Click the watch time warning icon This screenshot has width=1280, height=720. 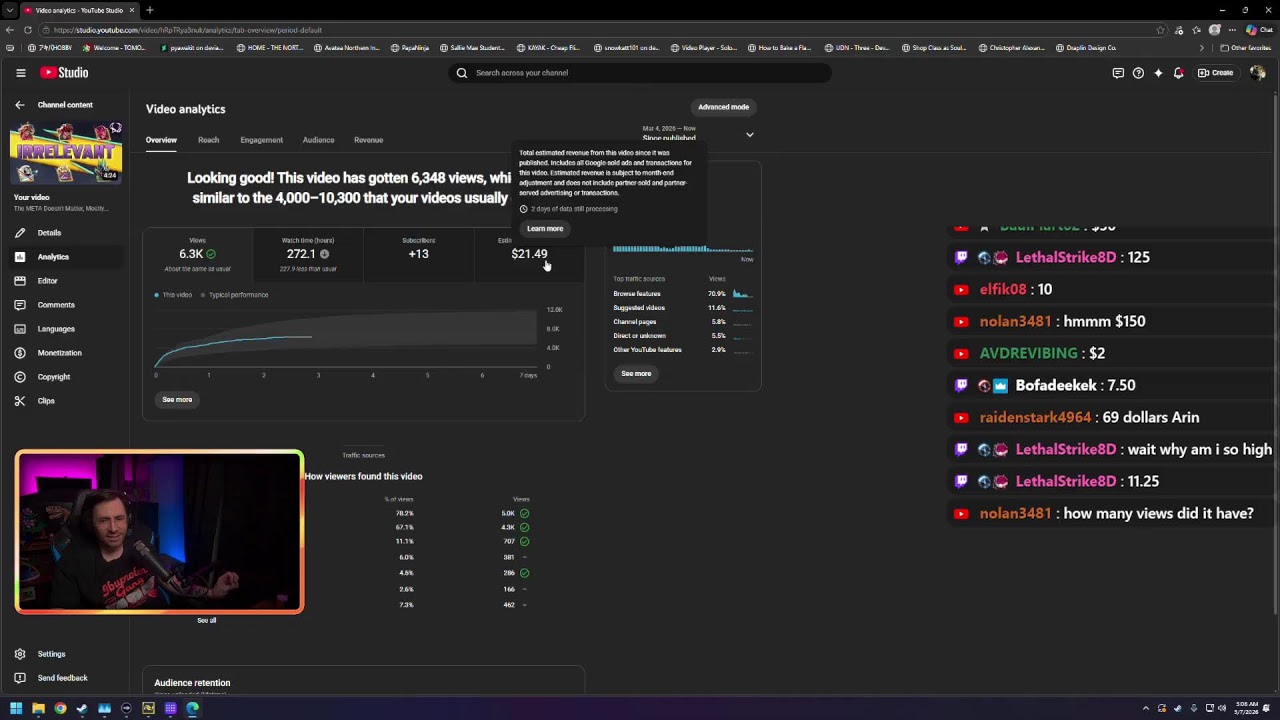(324, 254)
